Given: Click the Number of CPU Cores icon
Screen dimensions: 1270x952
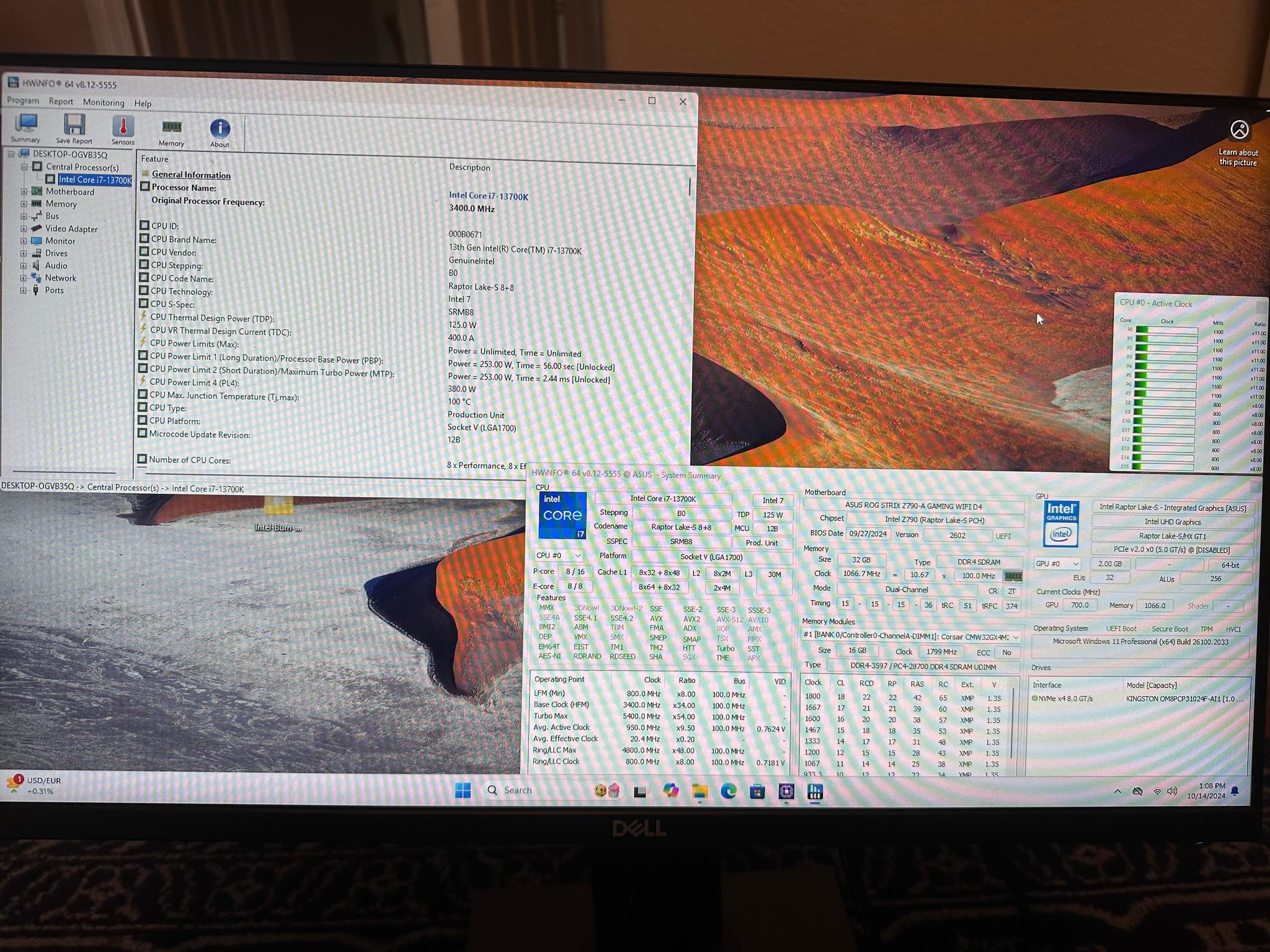Looking at the screenshot, I should [x=143, y=459].
